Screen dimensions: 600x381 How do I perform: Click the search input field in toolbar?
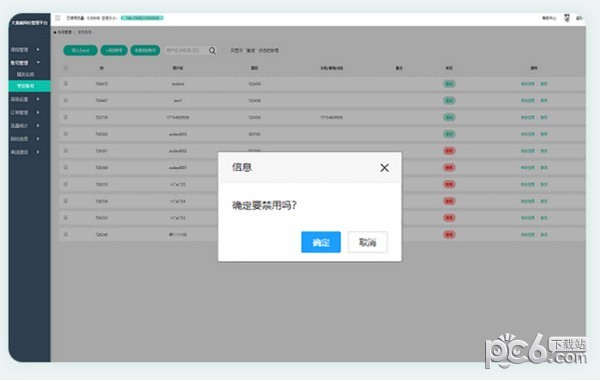186,50
